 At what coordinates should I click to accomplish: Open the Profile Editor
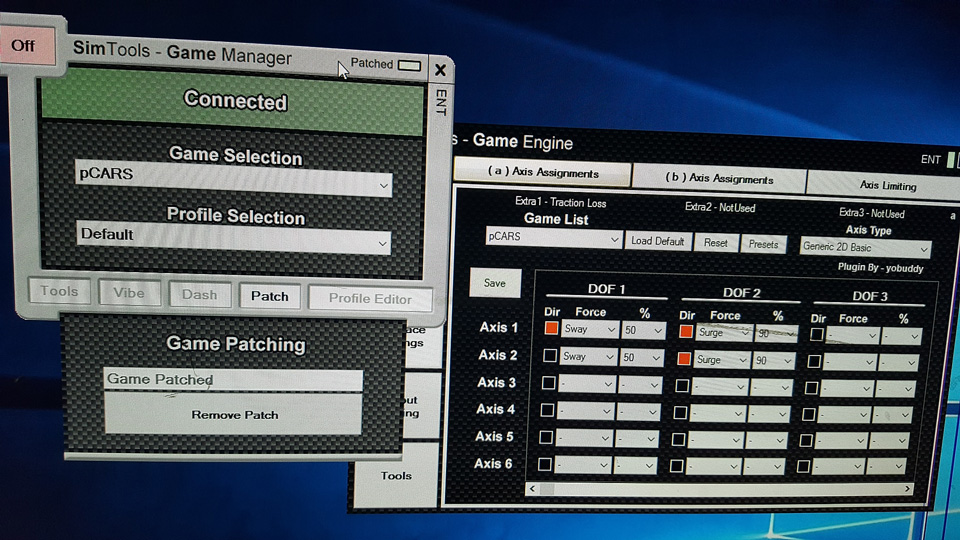pyautogui.click(x=370, y=299)
